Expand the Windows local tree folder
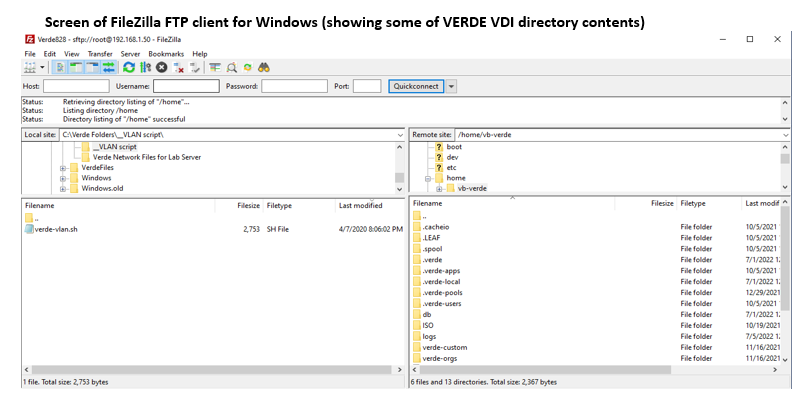 pos(63,178)
